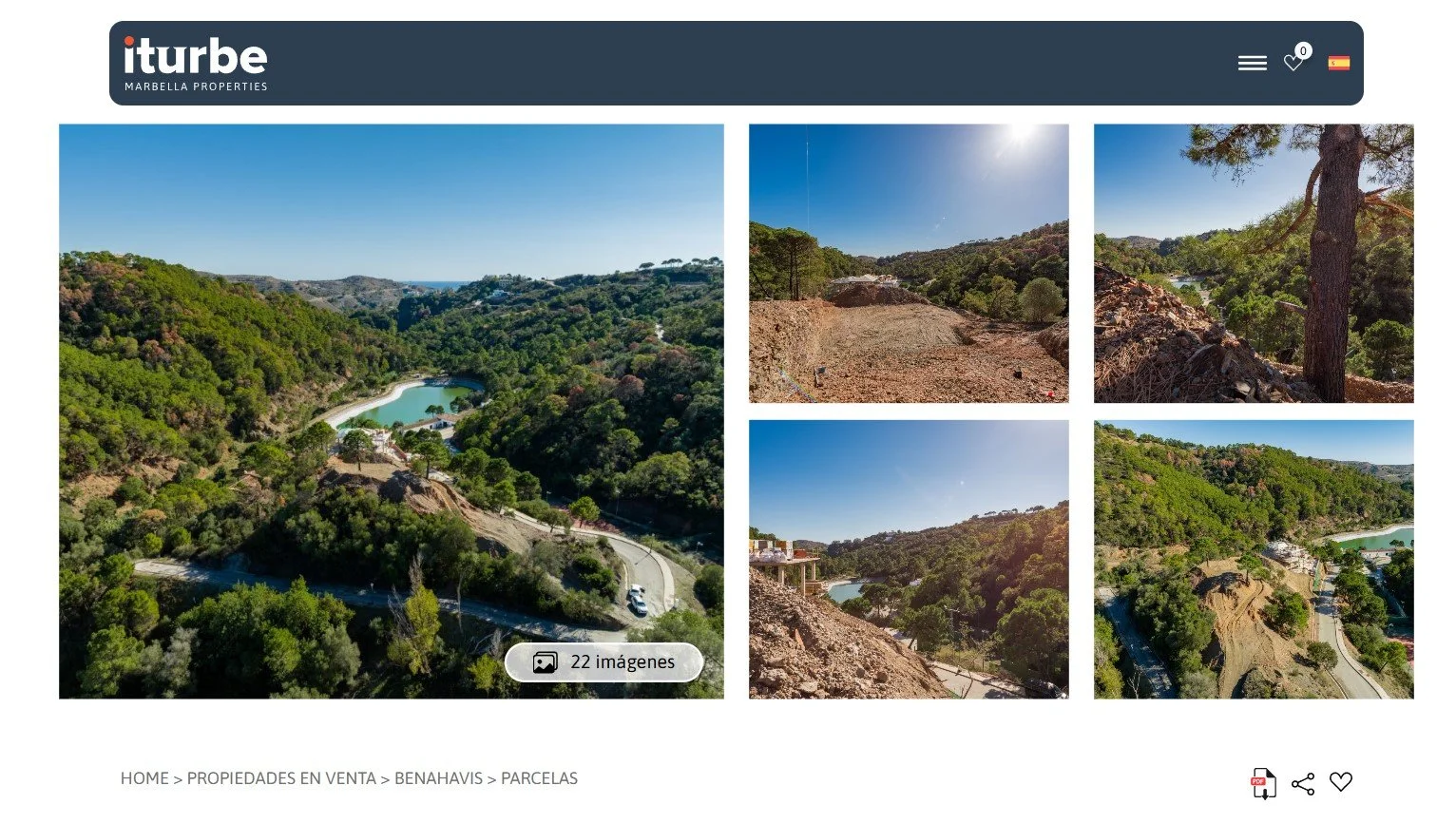
Task: Click the iturbe Marbella Properties logo
Action: coord(196,64)
